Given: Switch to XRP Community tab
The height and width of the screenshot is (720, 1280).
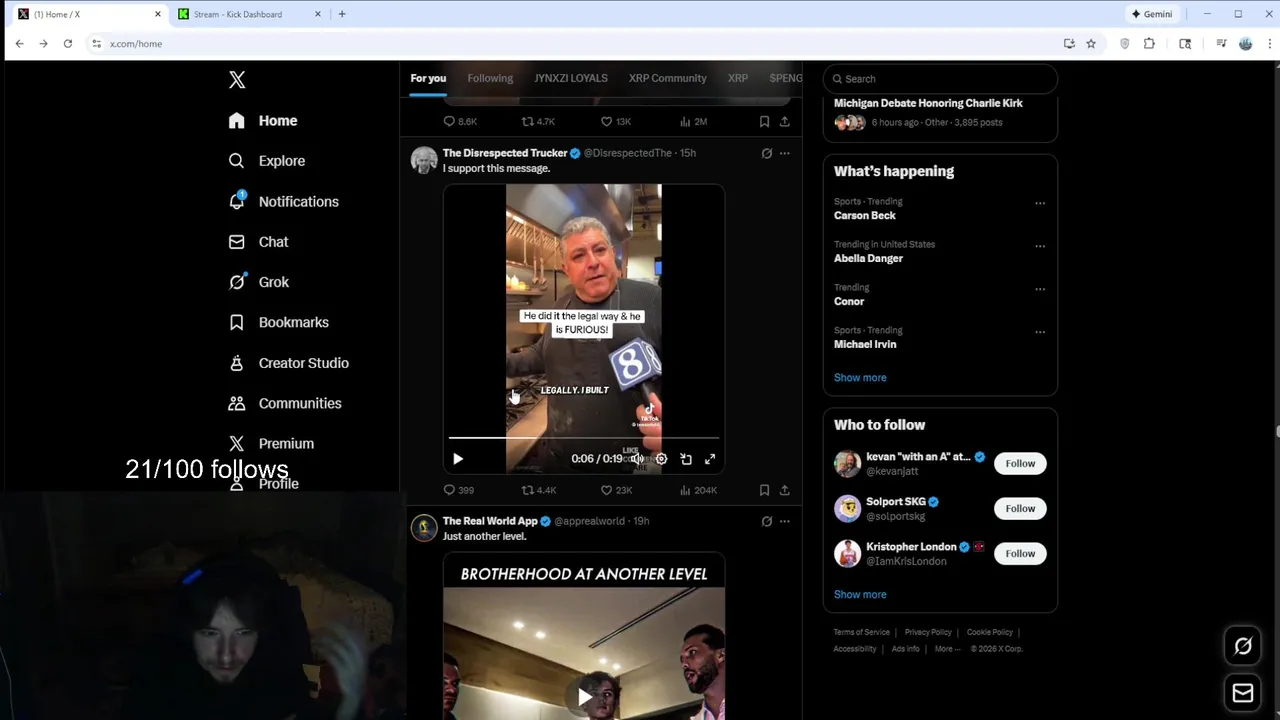Looking at the screenshot, I should click(x=667, y=78).
